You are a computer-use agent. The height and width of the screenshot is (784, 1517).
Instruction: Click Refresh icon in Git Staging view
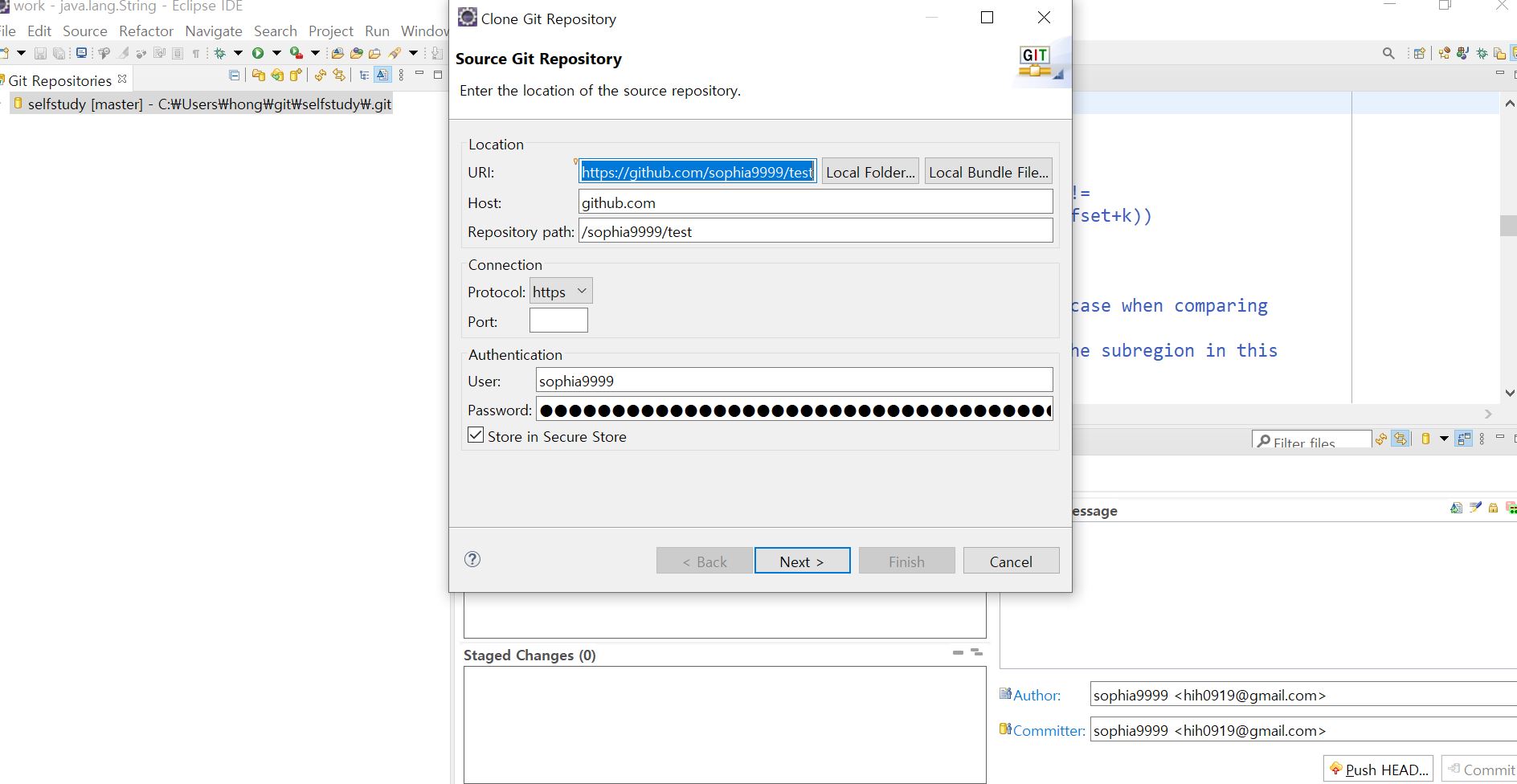[x=1381, y=439]
